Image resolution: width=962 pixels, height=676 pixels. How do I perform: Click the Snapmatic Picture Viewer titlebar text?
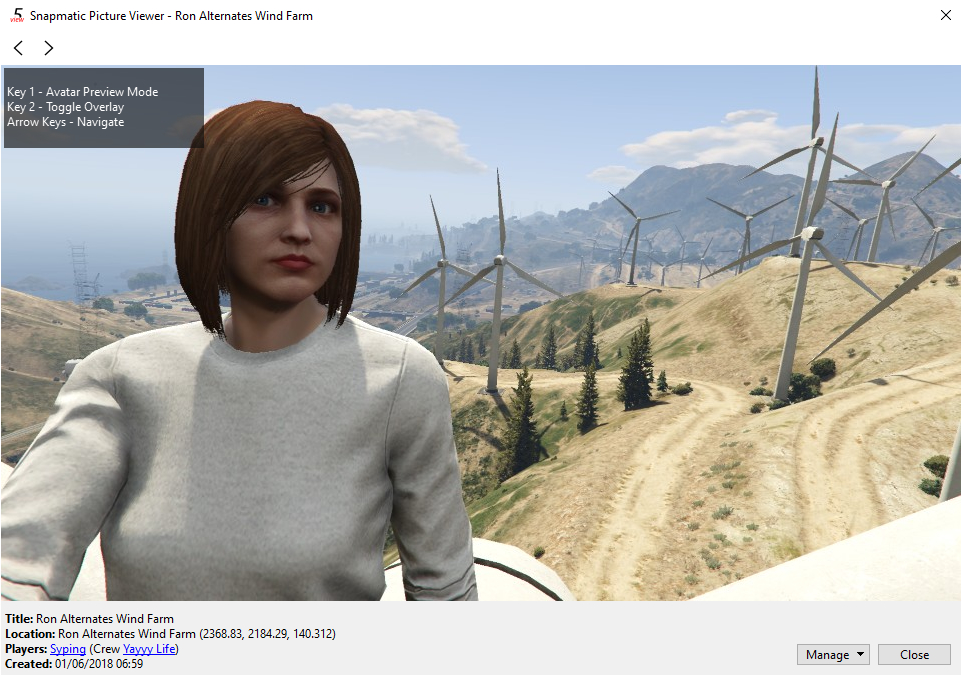pyautogui.click(x=170, y=15)
